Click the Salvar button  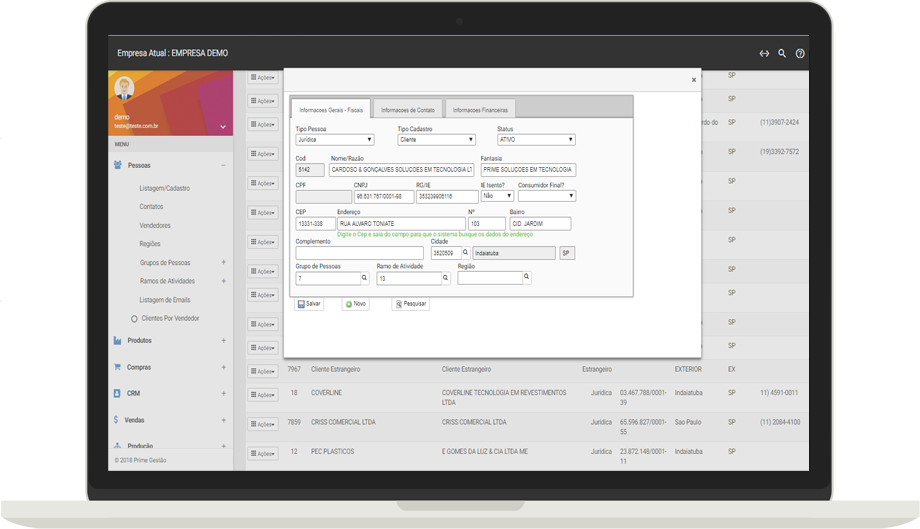309,303
